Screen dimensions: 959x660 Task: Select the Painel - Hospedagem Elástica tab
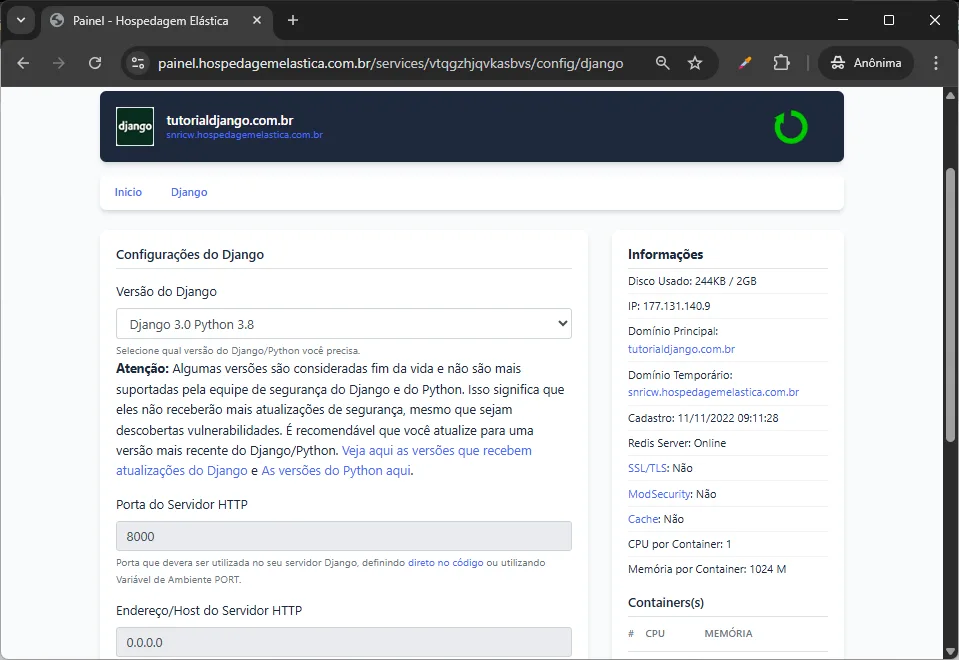pos(150,21)
